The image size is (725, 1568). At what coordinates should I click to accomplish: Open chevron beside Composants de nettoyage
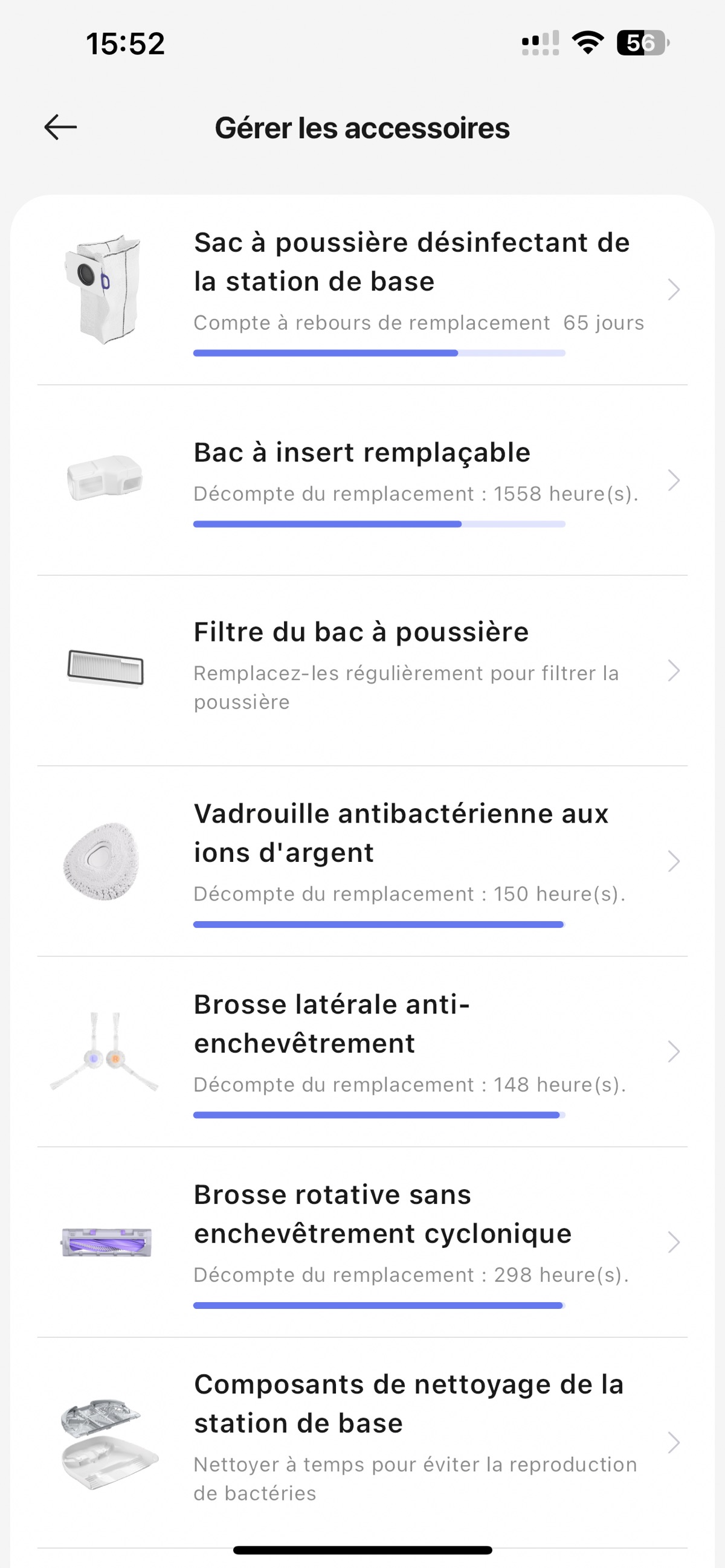673,1442
